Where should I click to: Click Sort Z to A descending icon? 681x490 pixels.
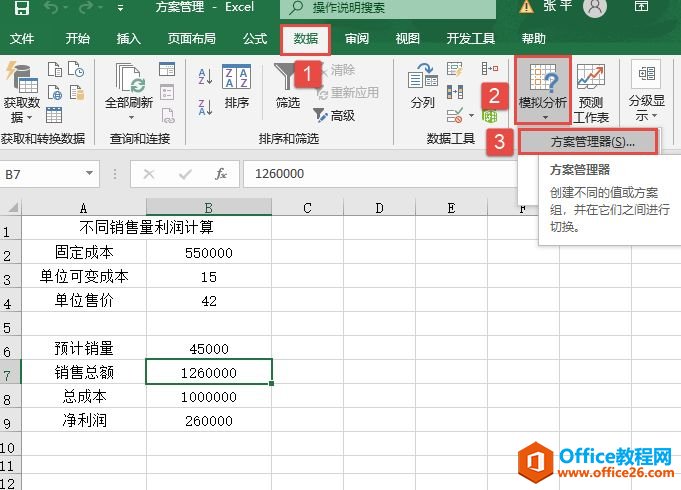tap(205, 107)
